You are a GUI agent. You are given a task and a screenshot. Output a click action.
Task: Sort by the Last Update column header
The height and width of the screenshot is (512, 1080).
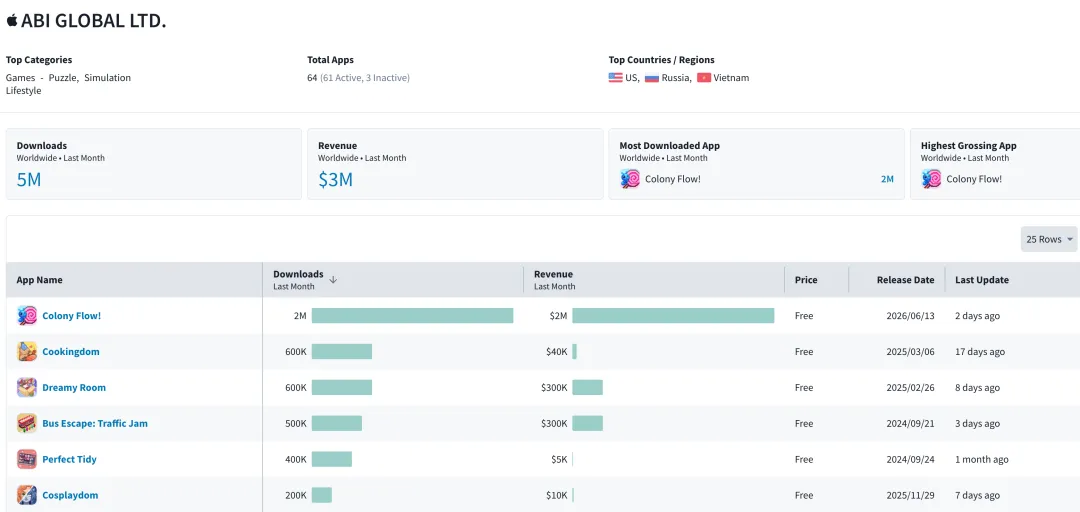(x=982, y=280)
